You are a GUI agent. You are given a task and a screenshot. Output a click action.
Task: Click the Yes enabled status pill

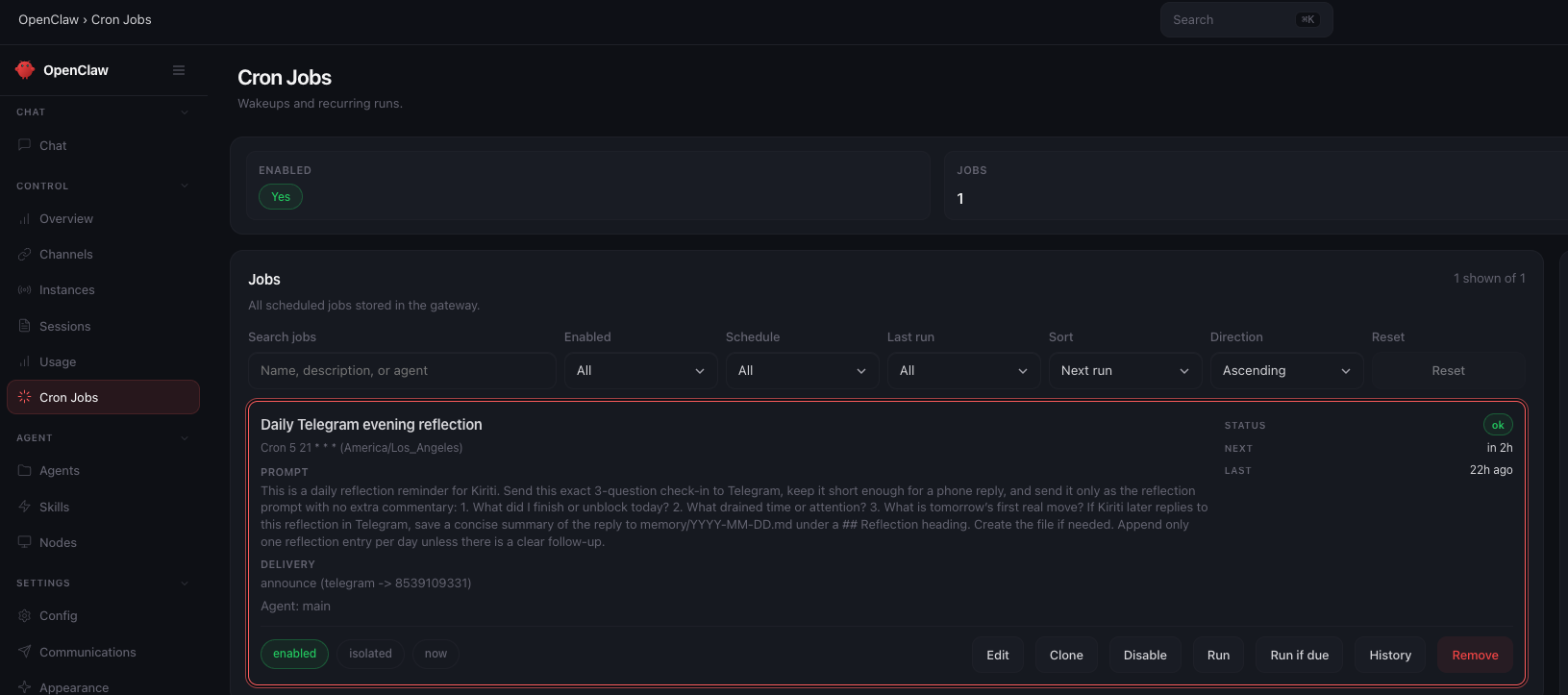[x=281, y=197]
